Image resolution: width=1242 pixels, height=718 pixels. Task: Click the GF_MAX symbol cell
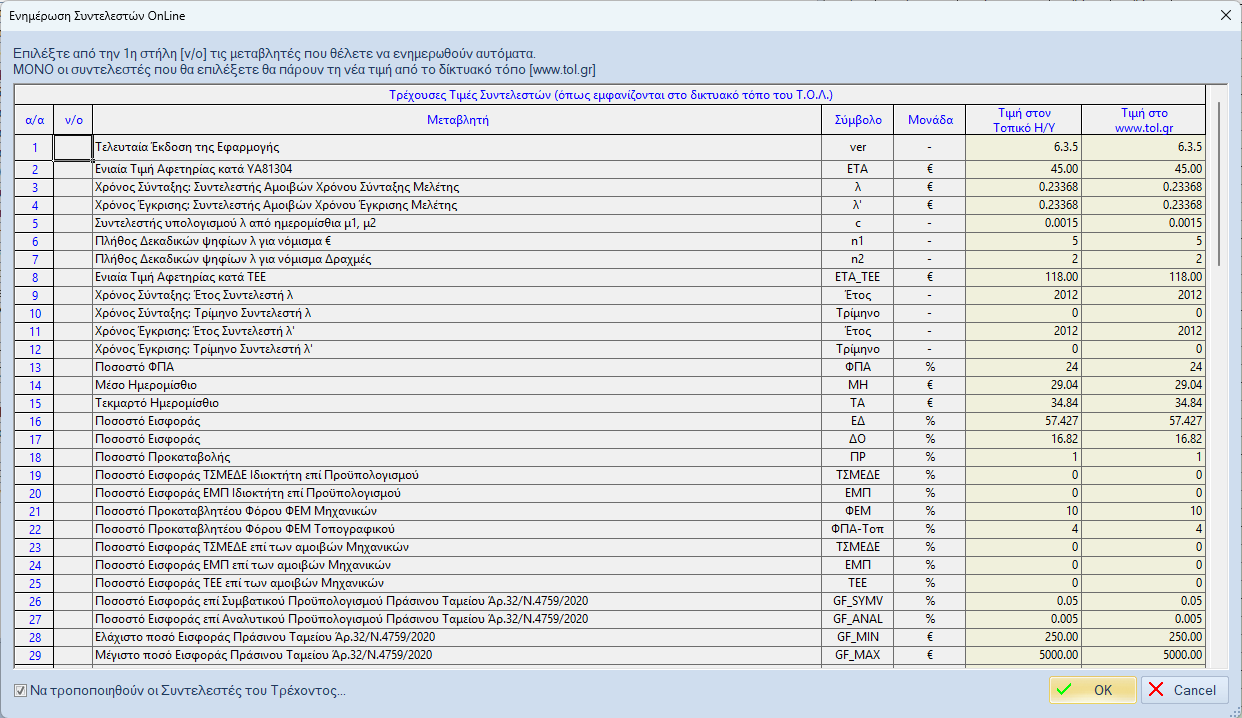click(858, 655)
